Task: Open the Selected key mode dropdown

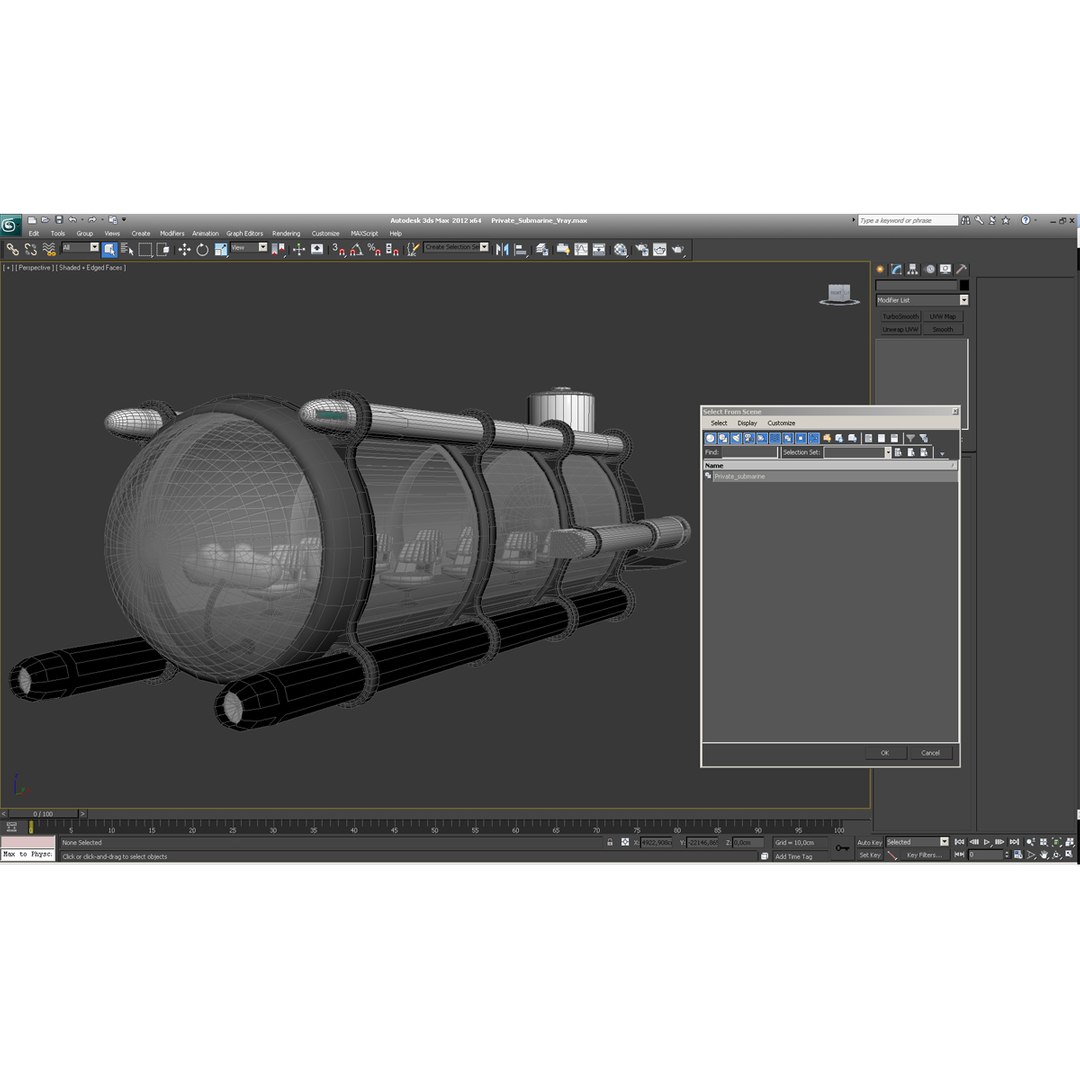Action: [x=944, y=842]
